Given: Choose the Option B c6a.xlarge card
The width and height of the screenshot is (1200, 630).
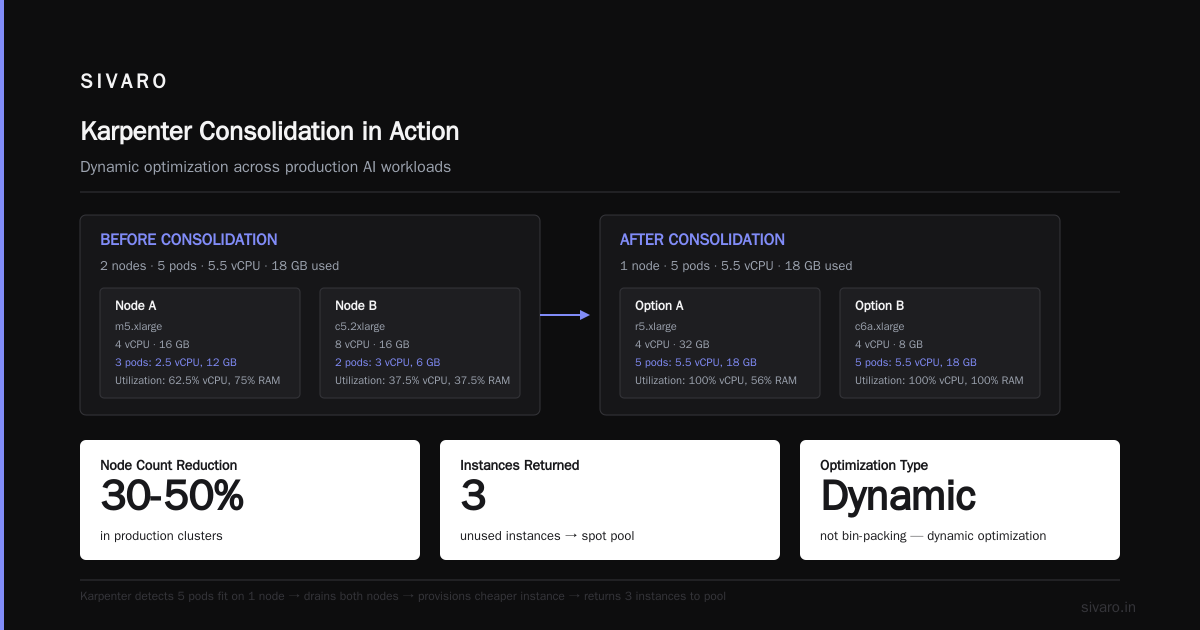Looking at the screenshot, I should coord(940,343).
